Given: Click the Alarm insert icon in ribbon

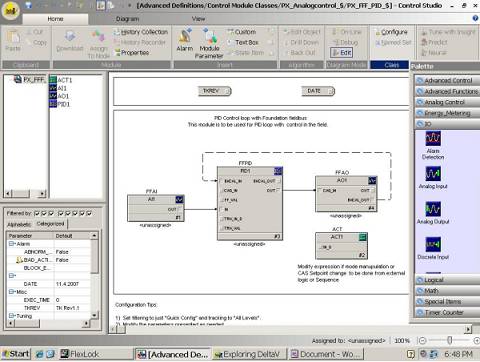Looking at the screenshot, I should point(184,40).
